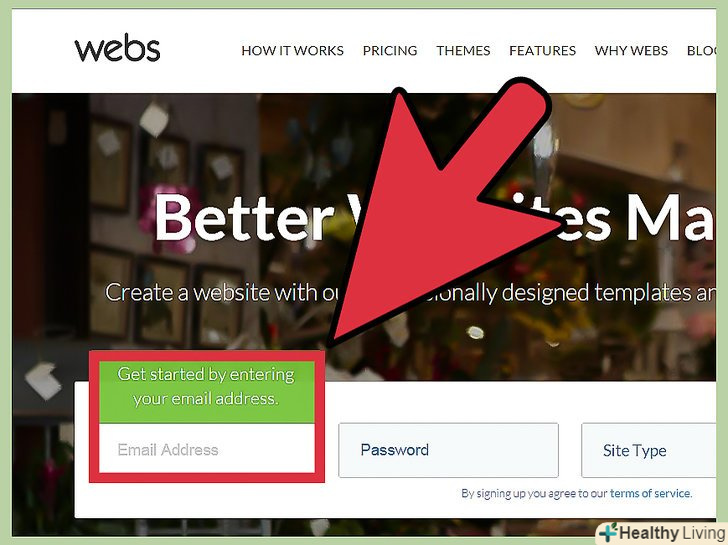Click into the Password field
728x545 pixels.
pos(448,450)
